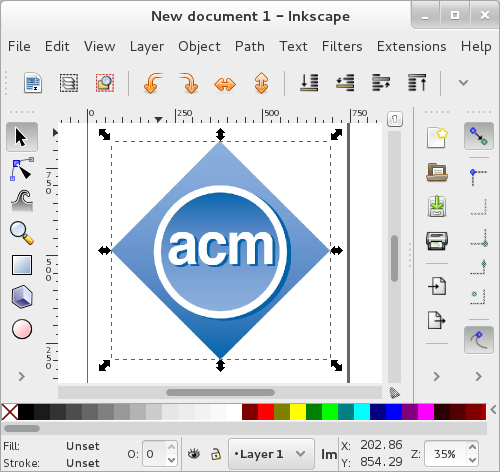The image size is (500, 472).
Task: Toggle current layer visibility eye icon
Action: click(x=194, y=454)
